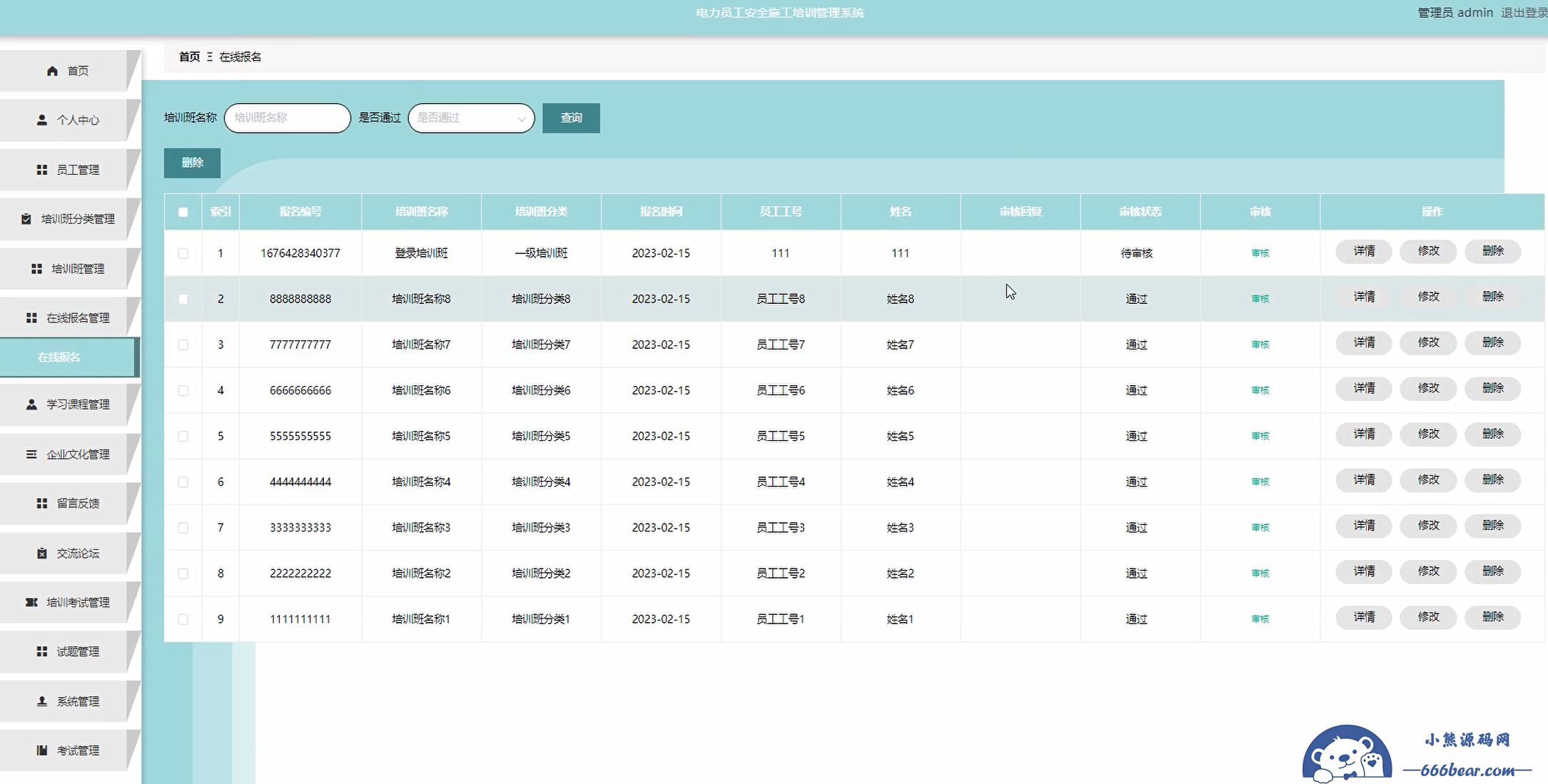This screenshot has height=784, width=1548.
Task: Click the clipboard icon beside 培训班分类管理
Action: pyautogui.click(x=26, y=219)
